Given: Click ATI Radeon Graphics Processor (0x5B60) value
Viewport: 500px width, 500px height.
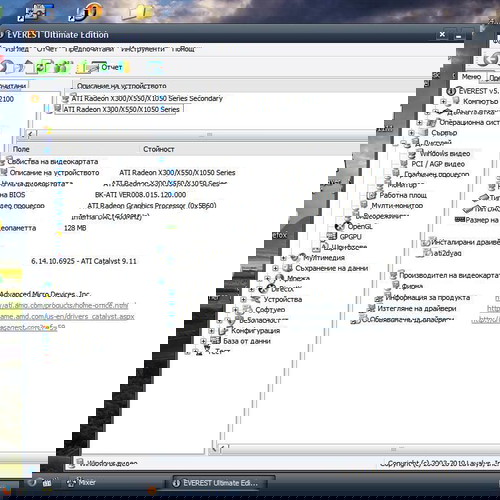Looking at the screenshot, I should pos(152,206).
